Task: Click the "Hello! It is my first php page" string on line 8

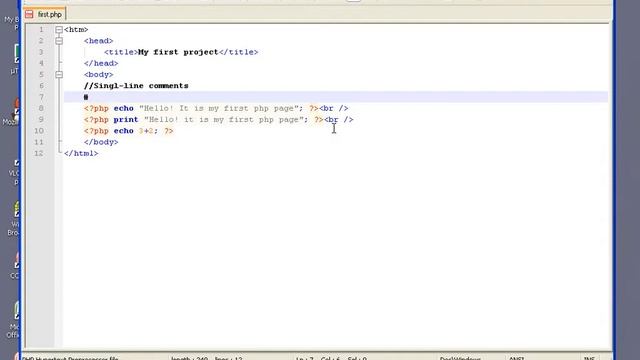Action: pos(219,108)
